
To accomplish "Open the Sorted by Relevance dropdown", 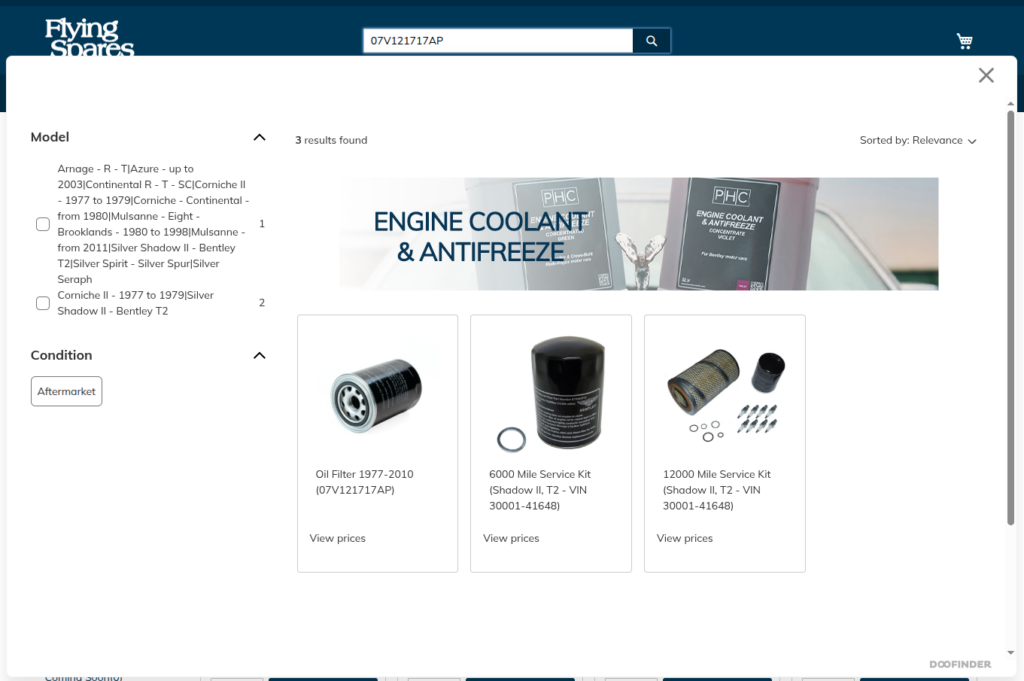I will pyautogui.click(x=918, y=140).
